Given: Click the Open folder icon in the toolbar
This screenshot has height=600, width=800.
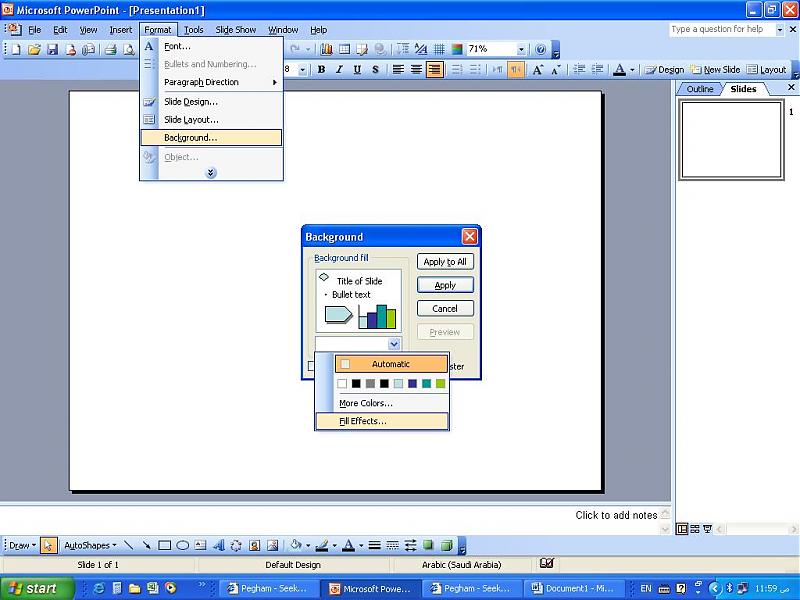Looking at the screenshot, I should click(34, 49).
